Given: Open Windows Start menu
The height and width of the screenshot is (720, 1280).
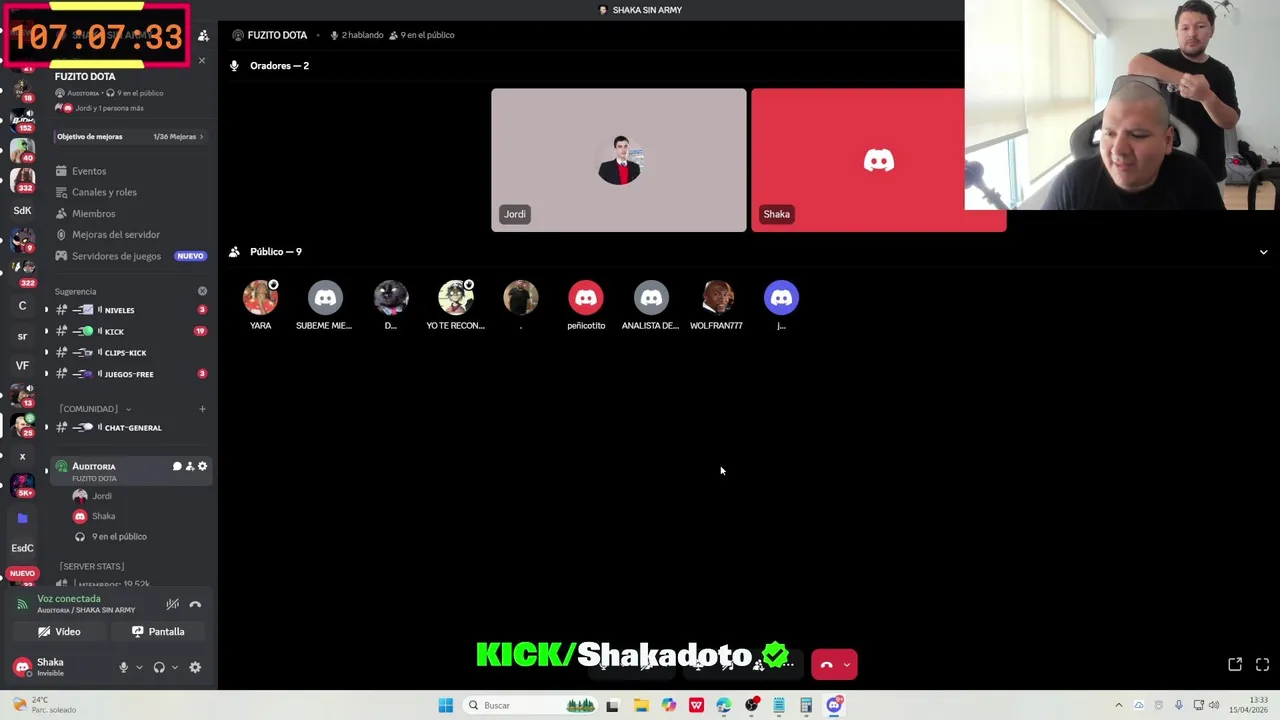Looking at the screenshot, I should pyautogui.click(x=445, y=705).
